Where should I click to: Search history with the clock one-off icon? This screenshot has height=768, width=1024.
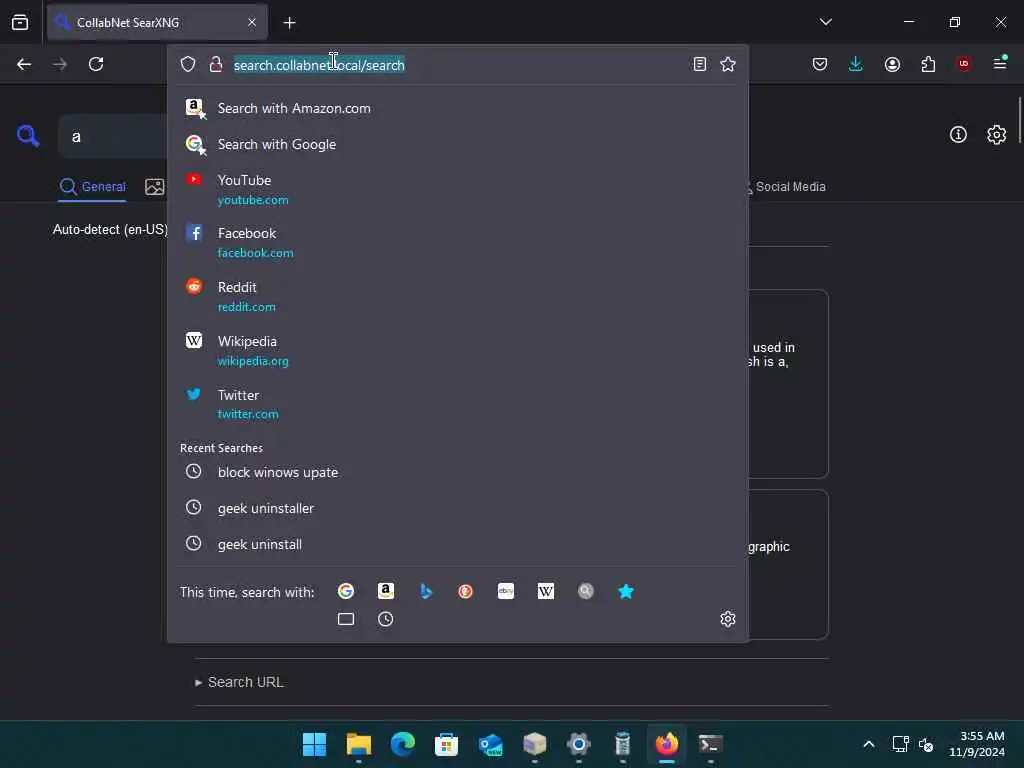tap(385, 619)
